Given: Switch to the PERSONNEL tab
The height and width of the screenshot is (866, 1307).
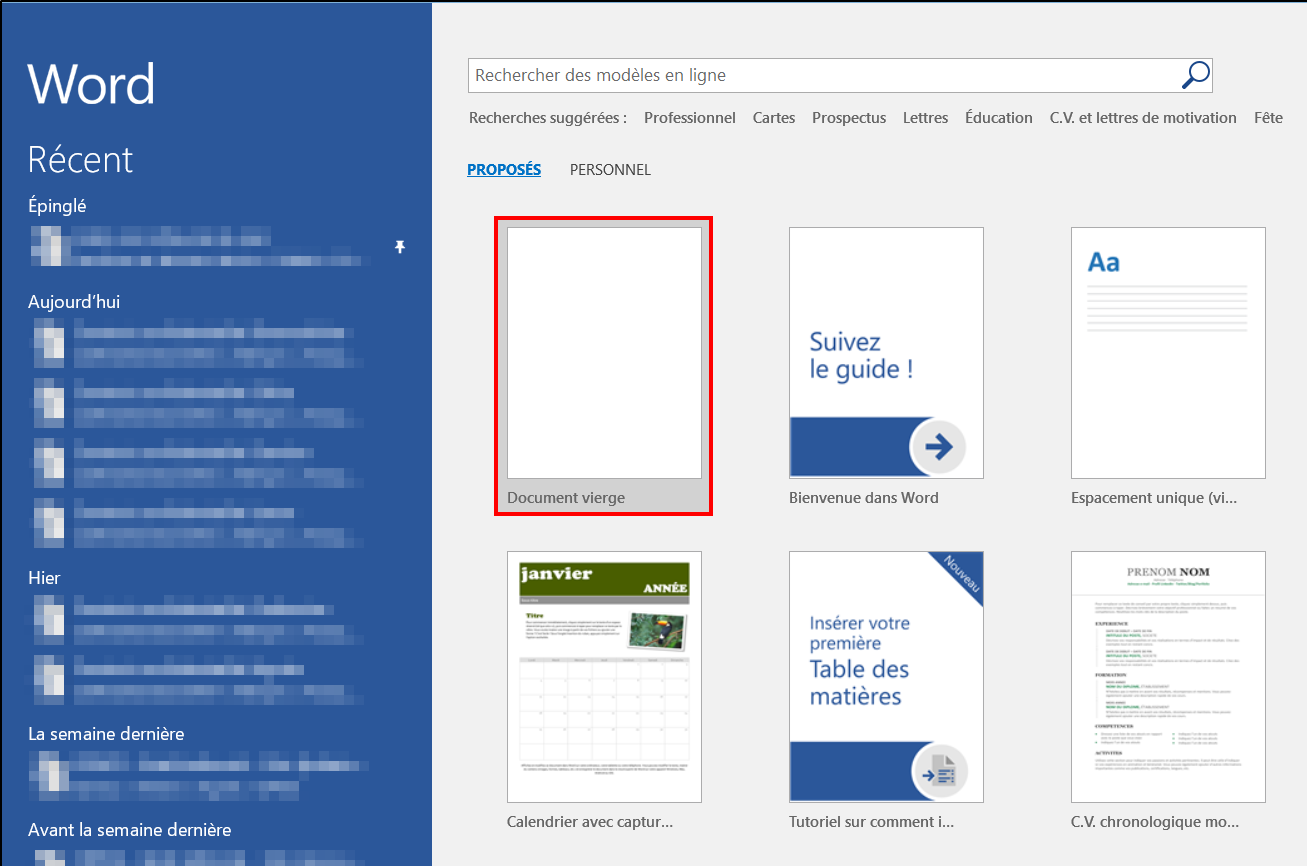Looking at the screenshot, I should pos(610,170).
